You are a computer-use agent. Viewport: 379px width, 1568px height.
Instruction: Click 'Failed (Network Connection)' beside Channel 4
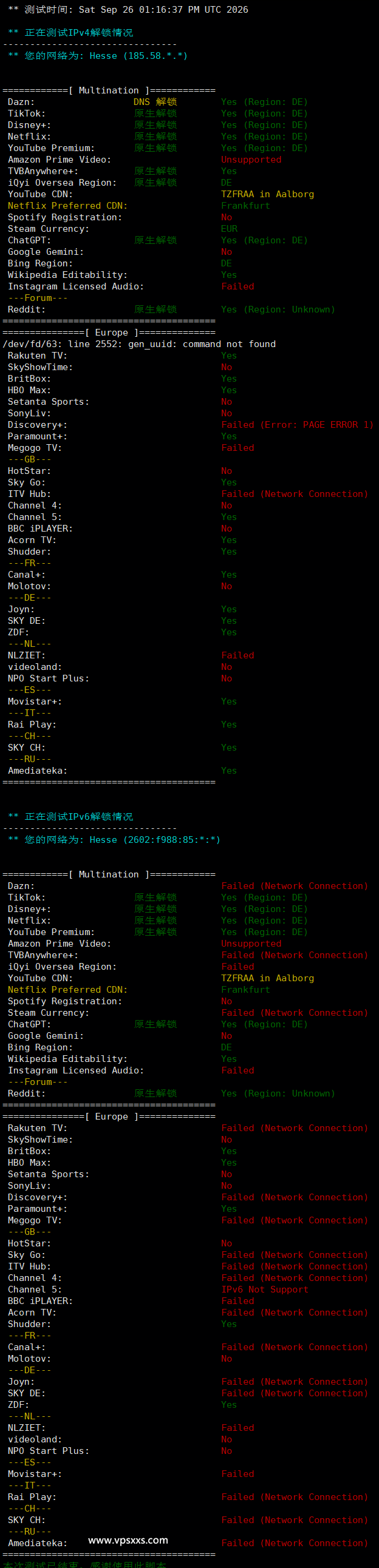point(295,1279)
